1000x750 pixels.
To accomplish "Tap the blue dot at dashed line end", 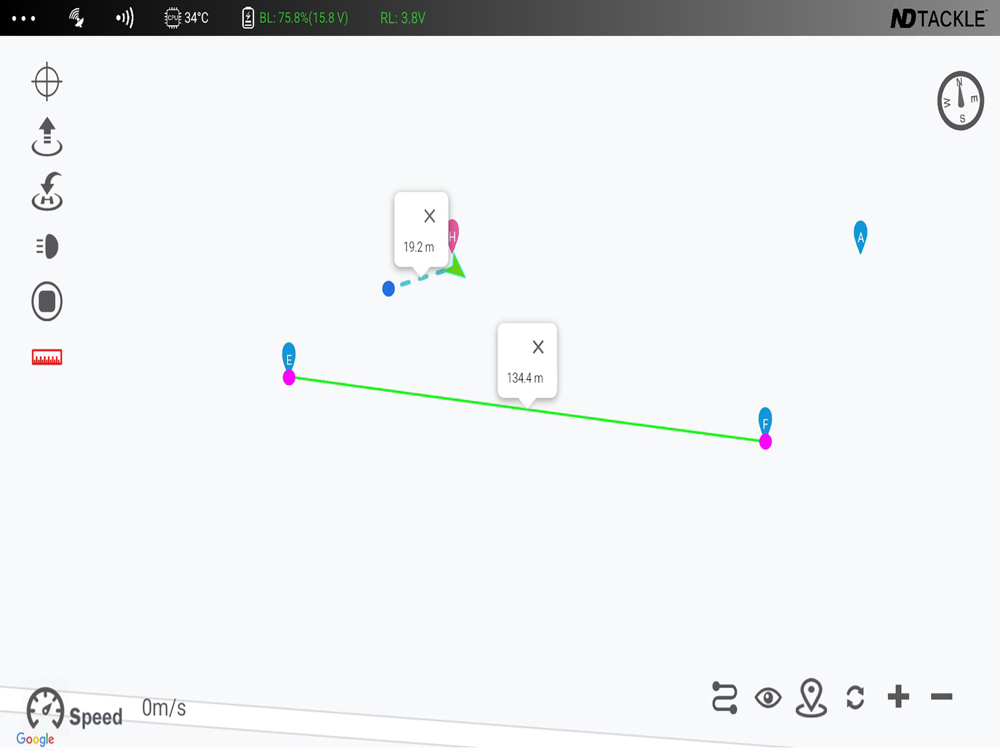I will coord(388,289).
